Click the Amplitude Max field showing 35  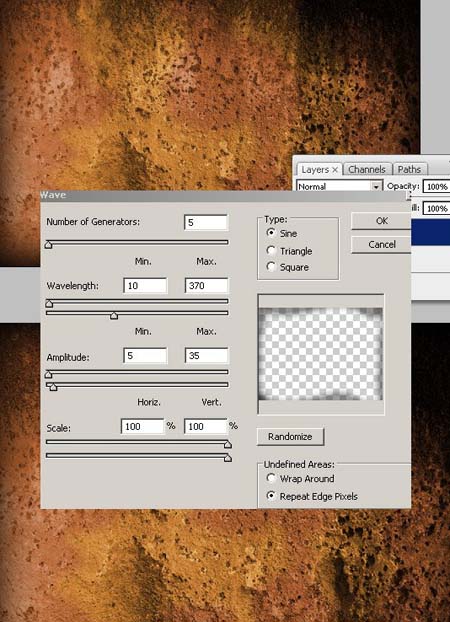coord(206,355)
